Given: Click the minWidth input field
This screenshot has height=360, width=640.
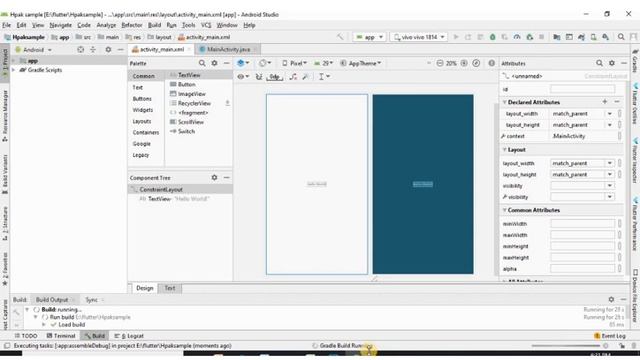Looking at the screenshot, I should 582,224.
